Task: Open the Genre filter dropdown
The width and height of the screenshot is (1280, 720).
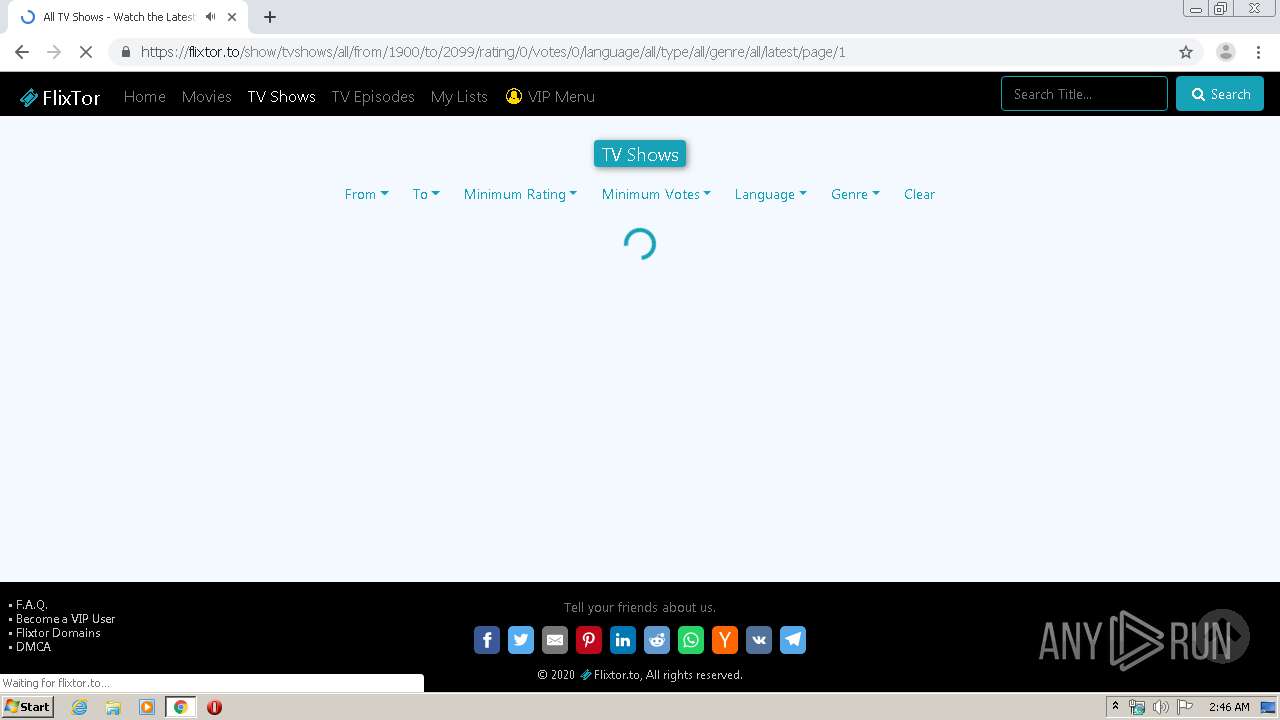Action: (855, 194)
